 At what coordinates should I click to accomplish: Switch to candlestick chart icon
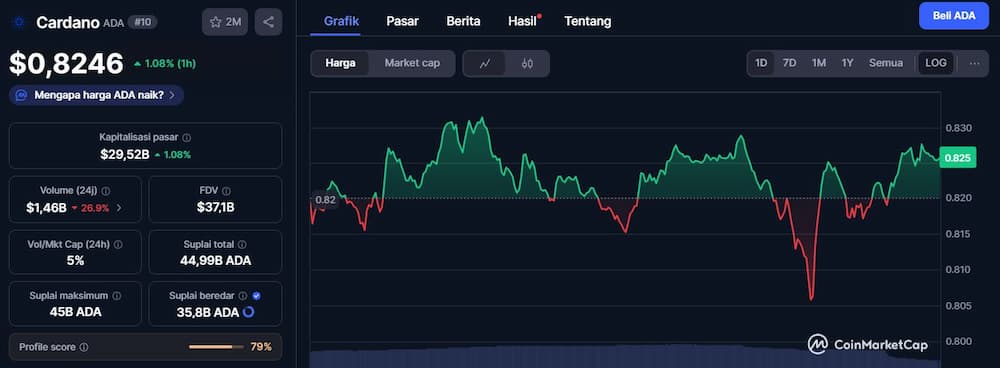(527, 63)
